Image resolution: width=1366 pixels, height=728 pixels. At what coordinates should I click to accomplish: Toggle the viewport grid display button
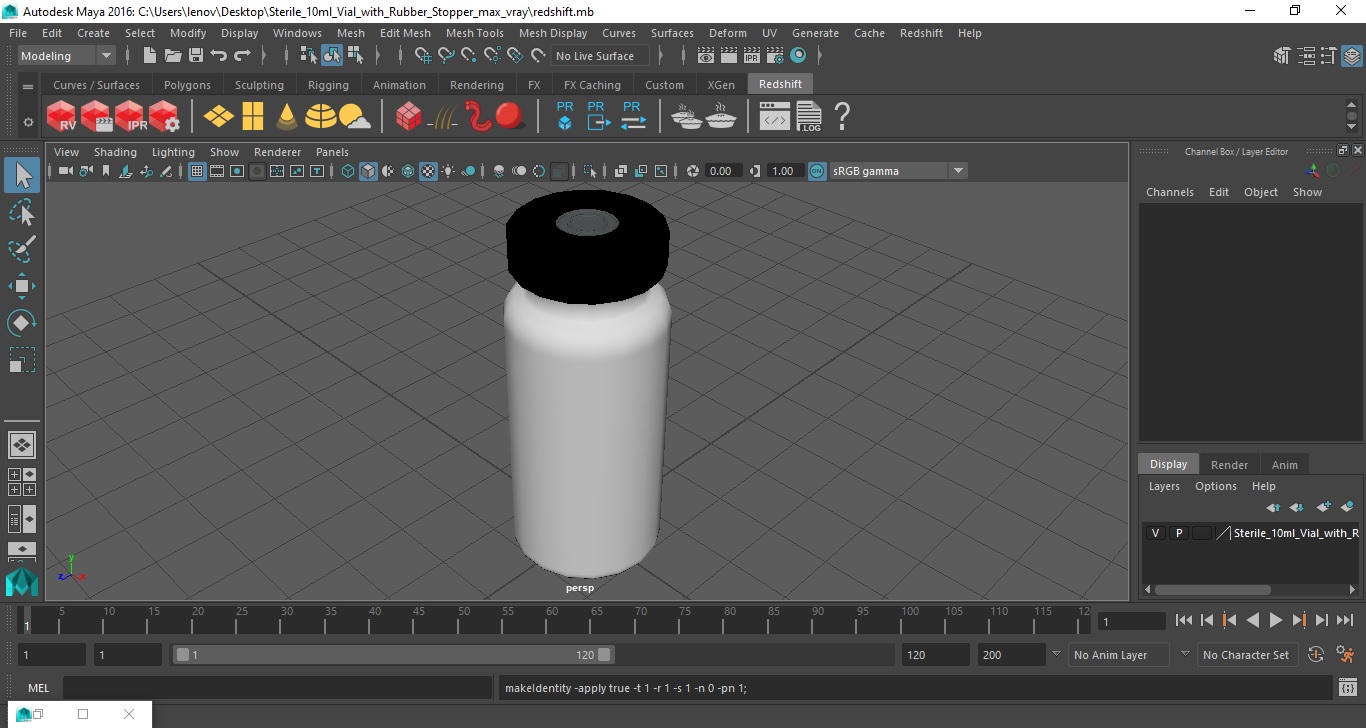[197, 171]
